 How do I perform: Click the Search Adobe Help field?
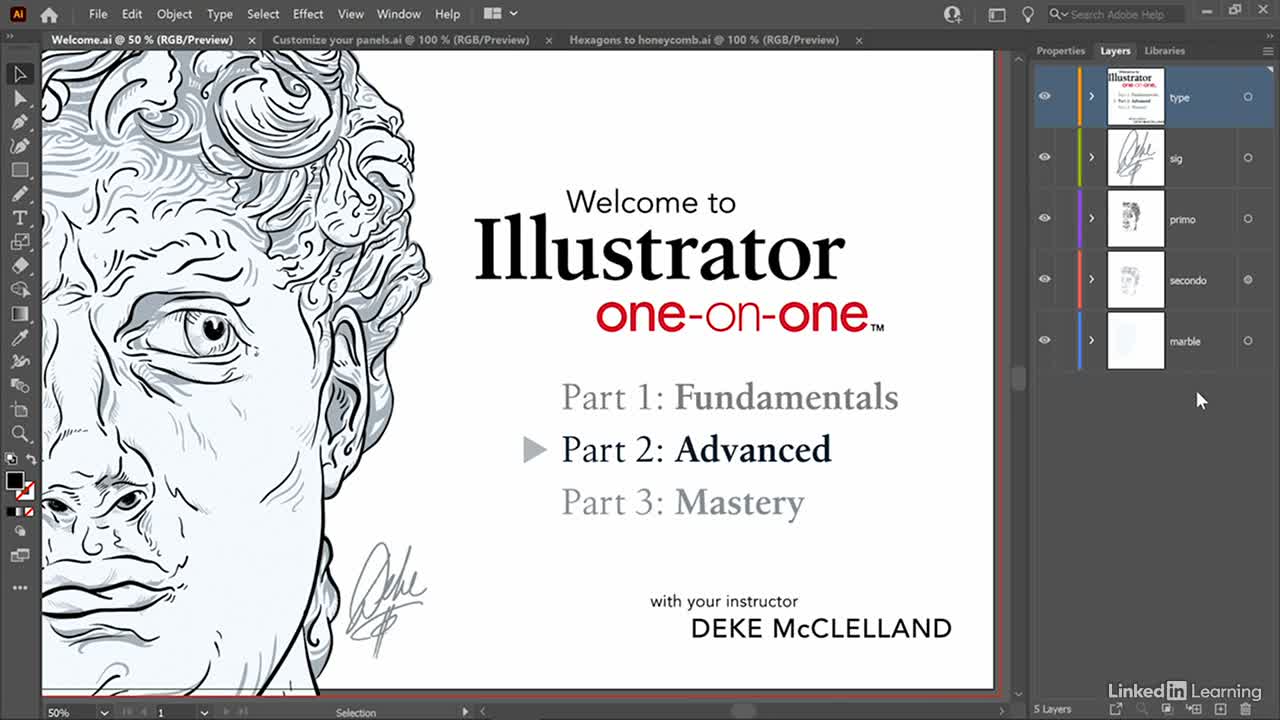(x=1117, y=14)
